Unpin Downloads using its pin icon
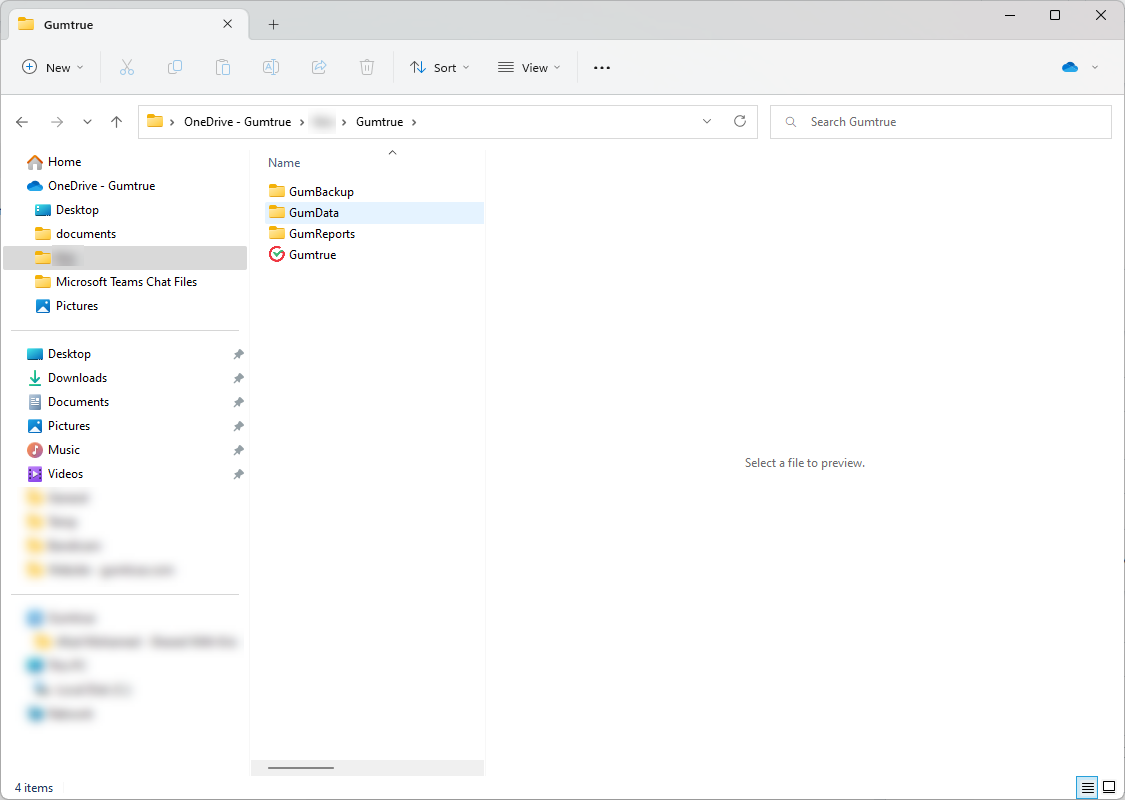This screenshot has height=800, width=1125. (x=238, y=378)
